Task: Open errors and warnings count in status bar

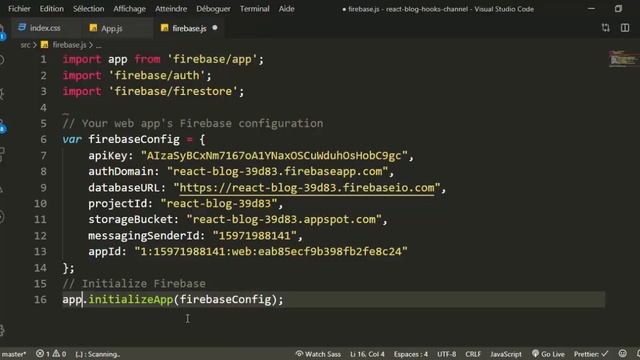Action: coord(51,354)
